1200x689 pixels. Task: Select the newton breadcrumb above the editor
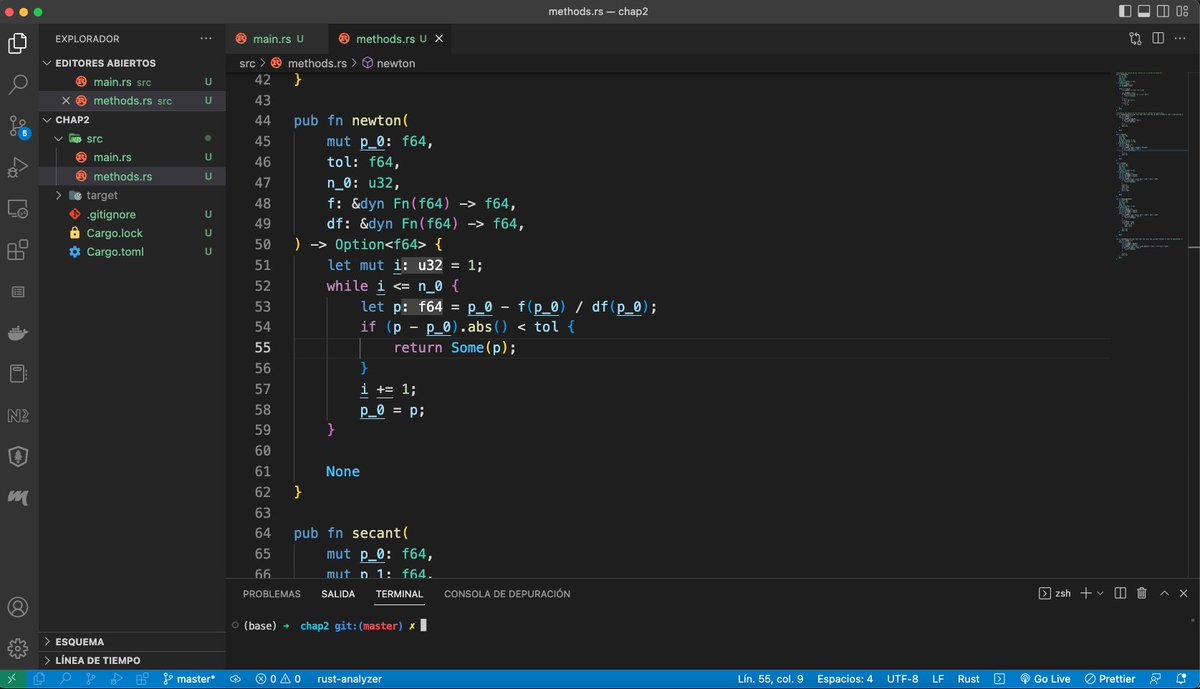pyautogui.click(x=396, y=62)
